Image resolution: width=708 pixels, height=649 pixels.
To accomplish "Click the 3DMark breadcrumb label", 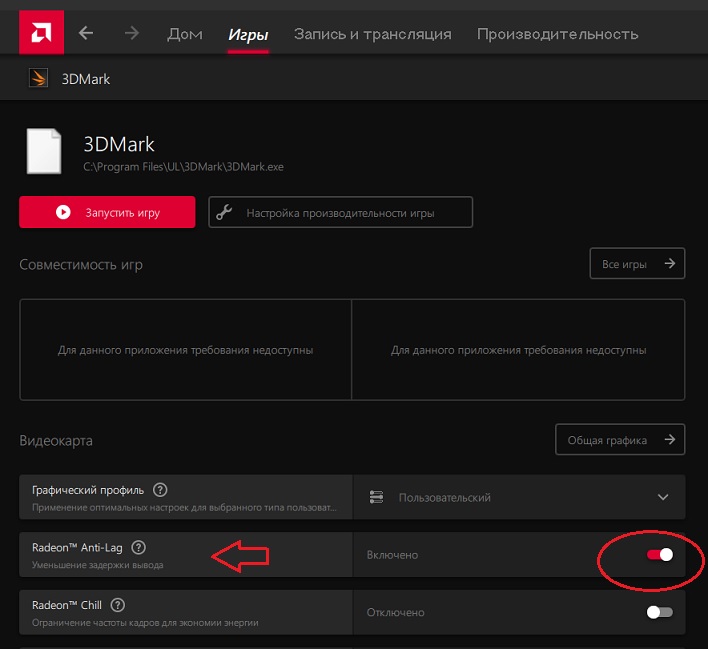I will (86, 79).
